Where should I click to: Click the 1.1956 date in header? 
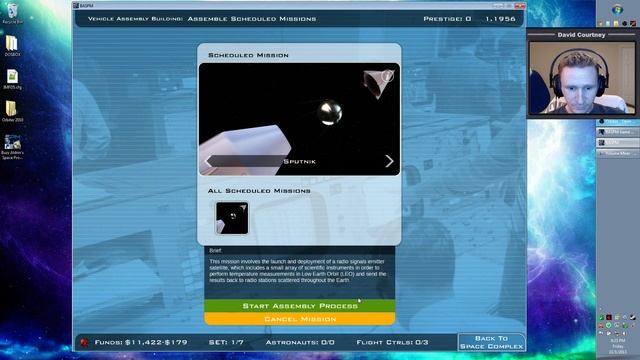click(x=500, y=19)
